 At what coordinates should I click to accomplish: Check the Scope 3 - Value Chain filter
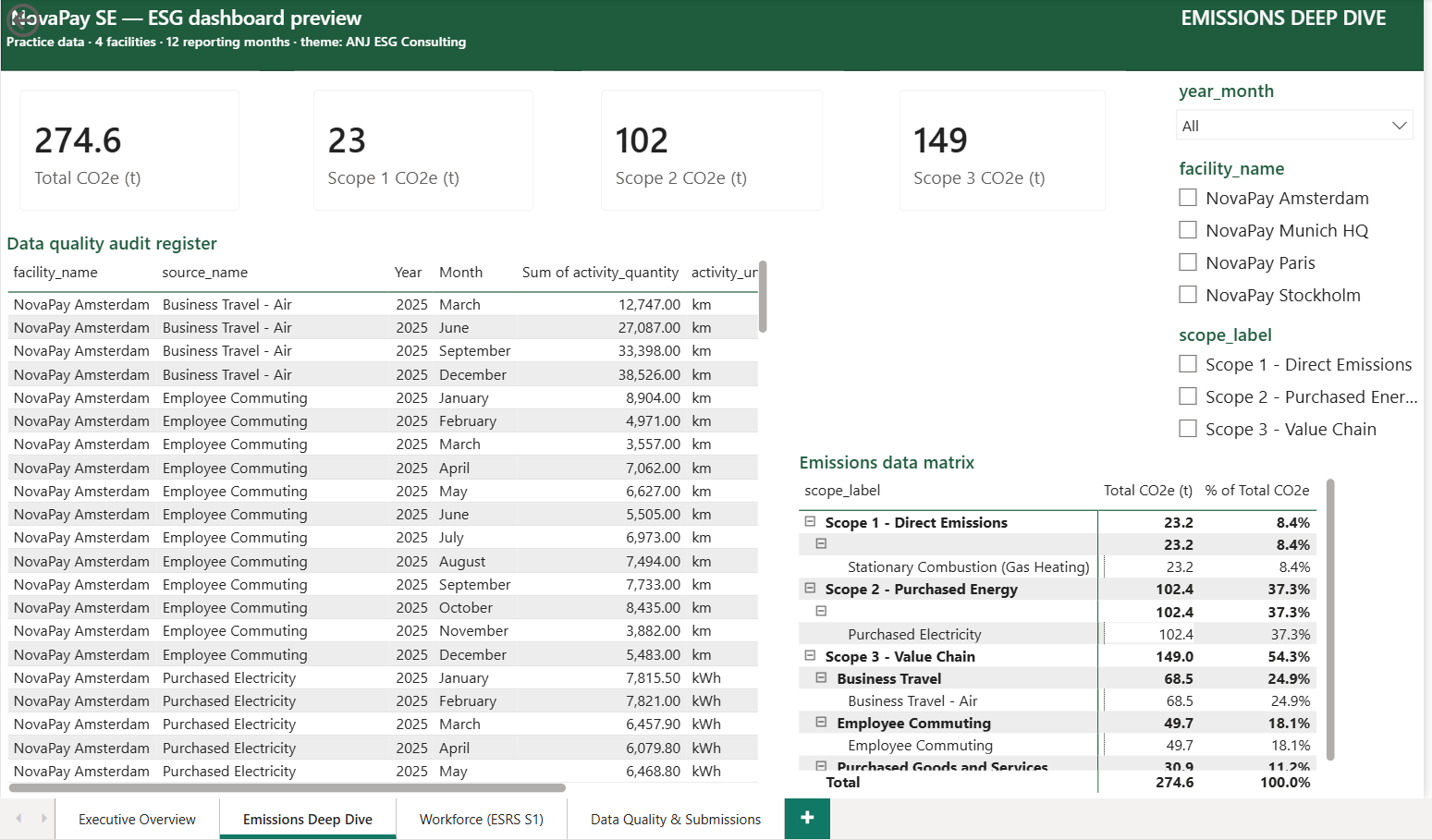coord(1188,429)
